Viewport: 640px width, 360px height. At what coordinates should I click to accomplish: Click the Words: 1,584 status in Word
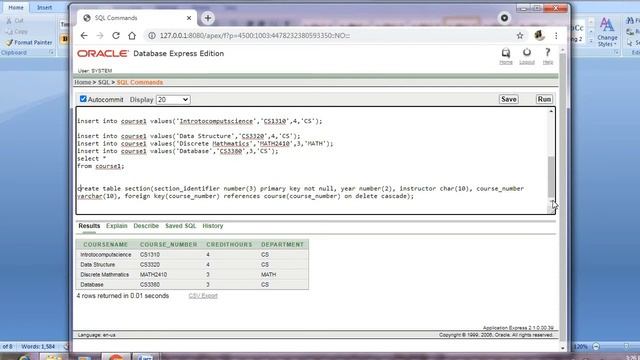pyautogui.click(x=38, y=347)
